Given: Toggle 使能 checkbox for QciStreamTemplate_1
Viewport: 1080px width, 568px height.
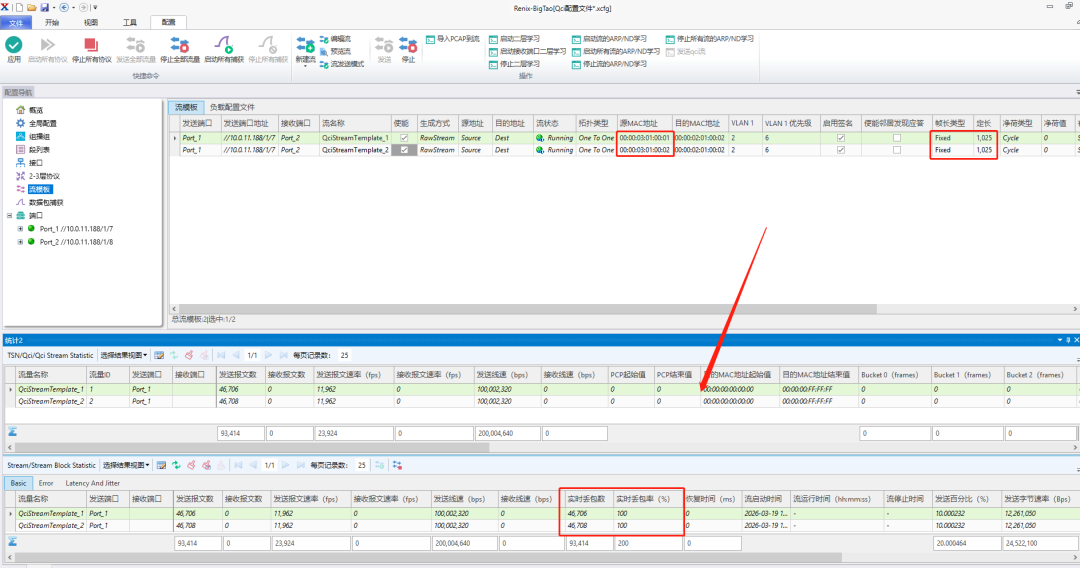Looking at the screenshot, I should [x=404, y=138].
